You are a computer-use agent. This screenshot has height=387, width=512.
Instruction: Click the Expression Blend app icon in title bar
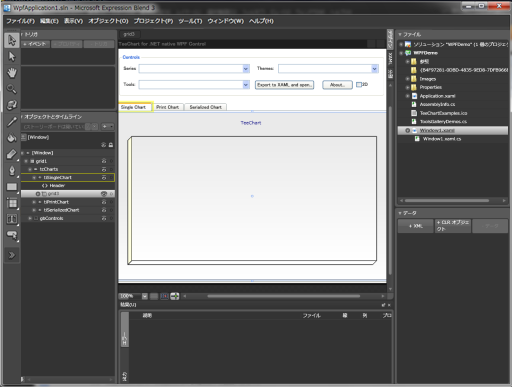click(7, 7)
